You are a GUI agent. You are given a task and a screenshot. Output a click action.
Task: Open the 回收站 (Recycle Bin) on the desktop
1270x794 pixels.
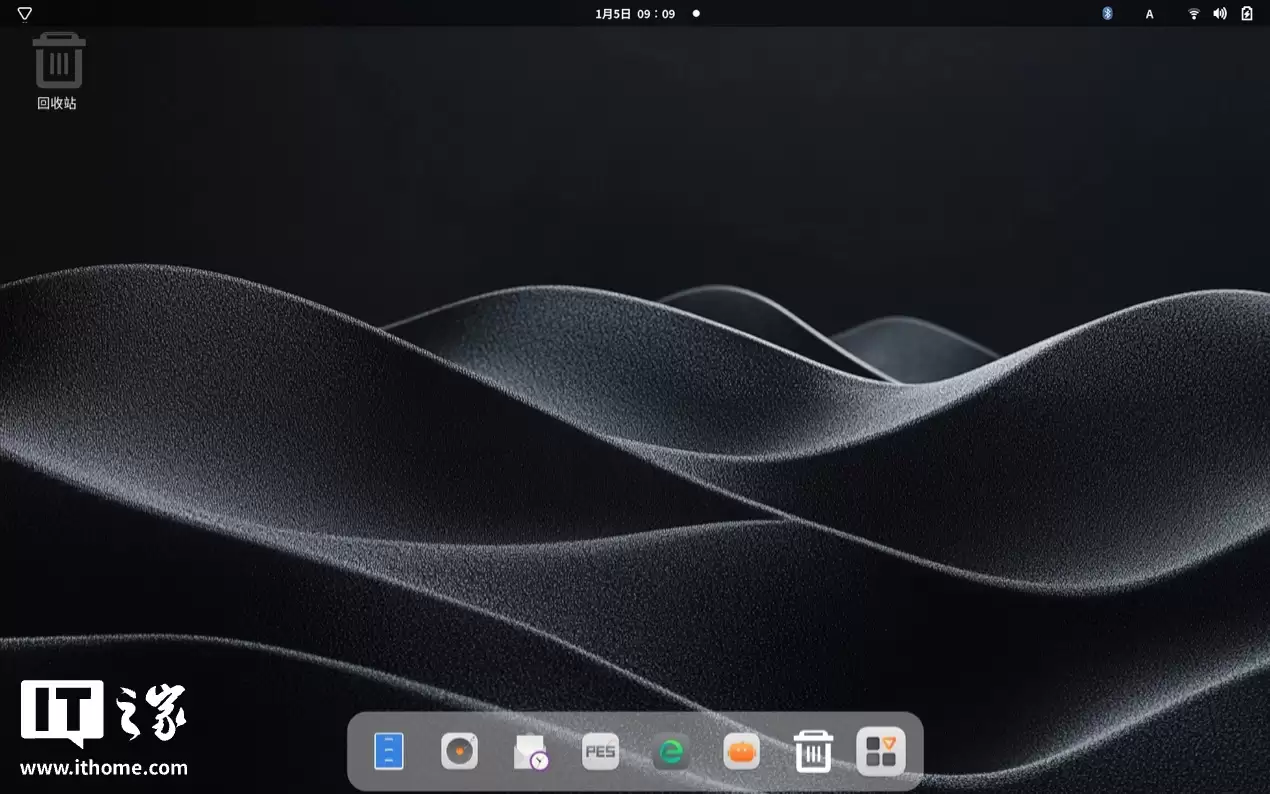(58, 60)
